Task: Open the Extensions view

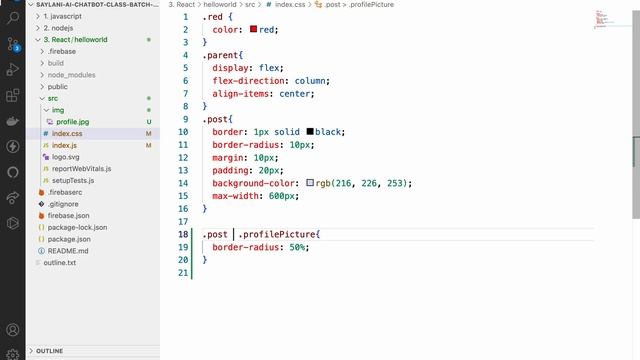Action: point(13,96)
